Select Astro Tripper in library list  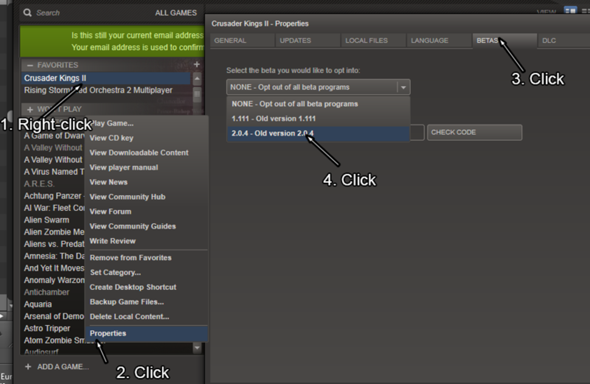pos(47,328)
